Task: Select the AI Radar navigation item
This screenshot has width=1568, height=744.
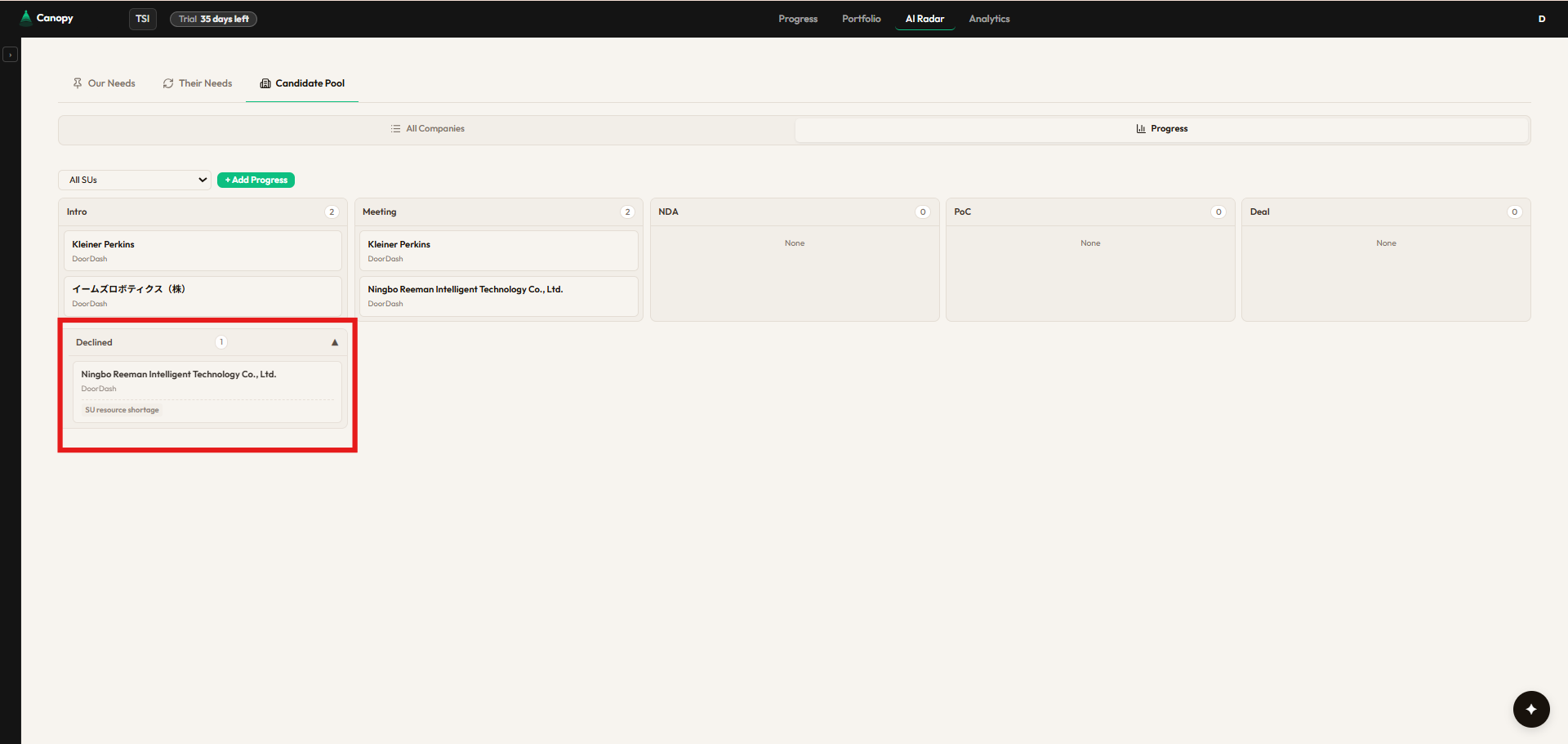Action: [924, 19]
